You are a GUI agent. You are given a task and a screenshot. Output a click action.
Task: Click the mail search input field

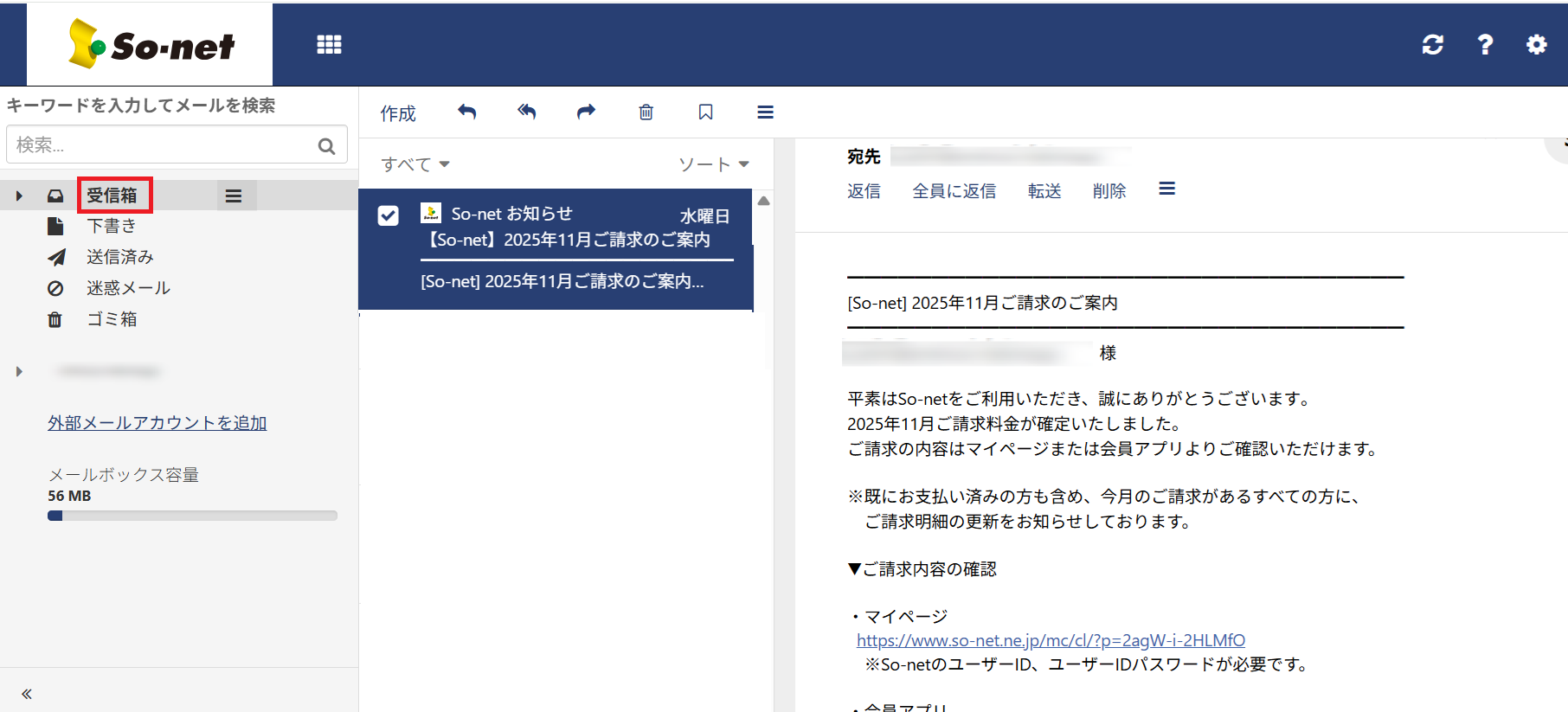(164, 145)
